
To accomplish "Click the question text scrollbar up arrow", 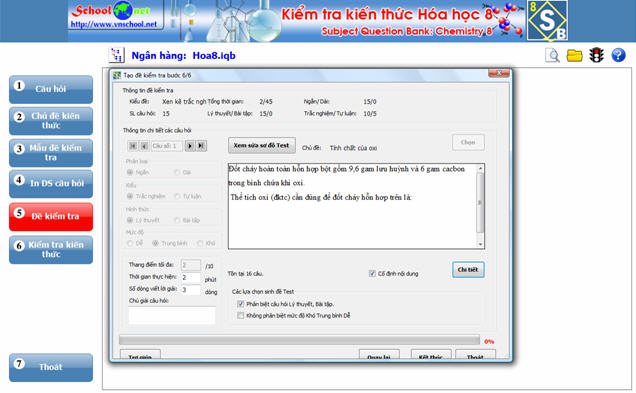I will click(x=480, y=168).
